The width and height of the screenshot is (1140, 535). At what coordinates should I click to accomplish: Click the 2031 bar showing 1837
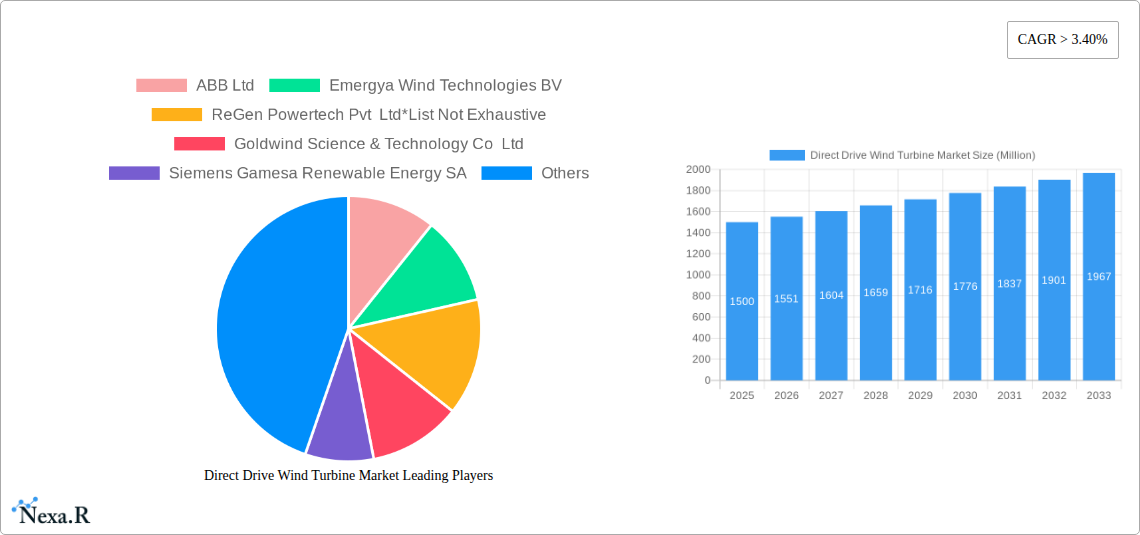tap(1009, 284)
